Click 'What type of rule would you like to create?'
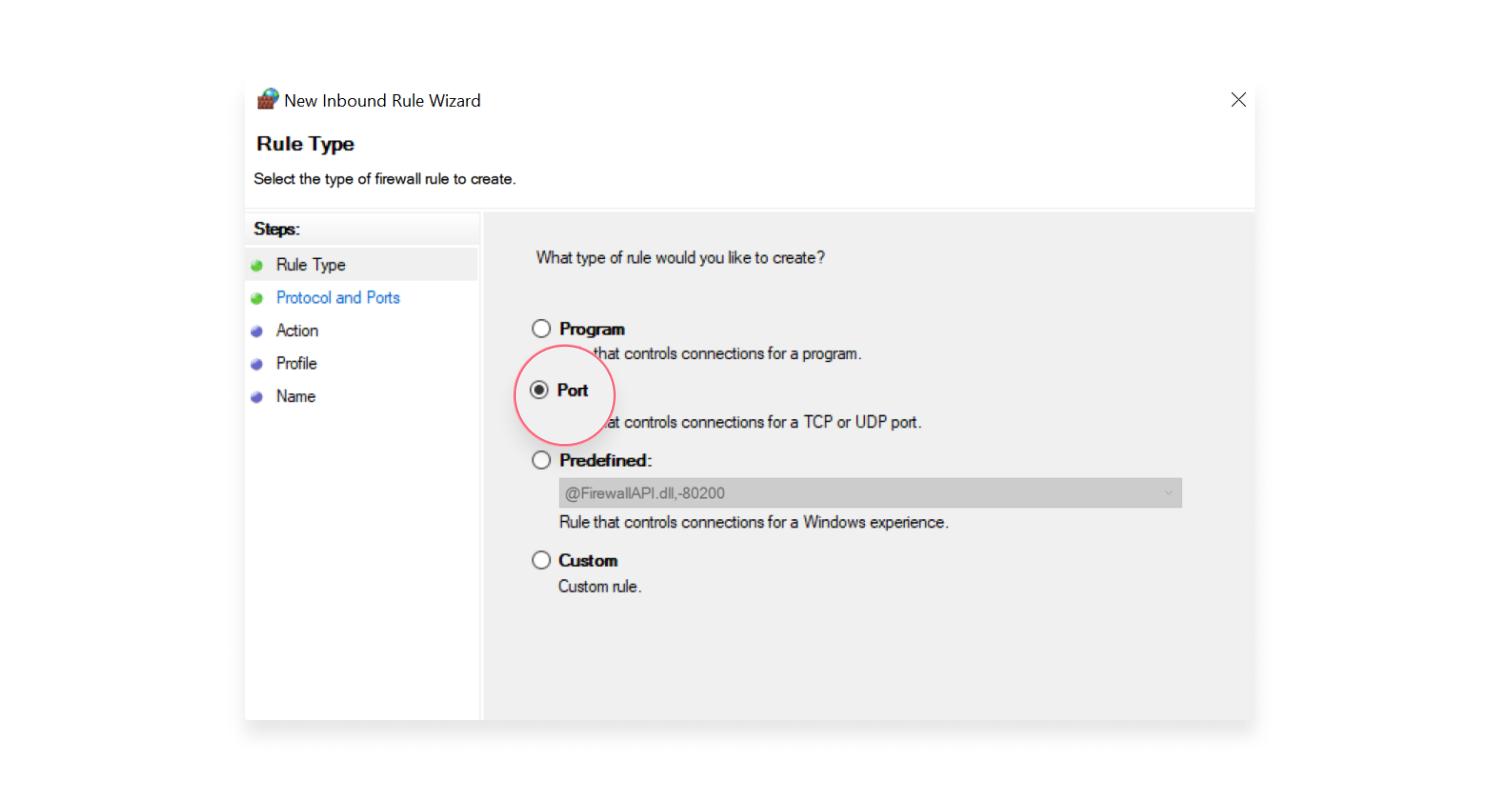Screen dimensions: 1500x800 [x=680, y=258]
